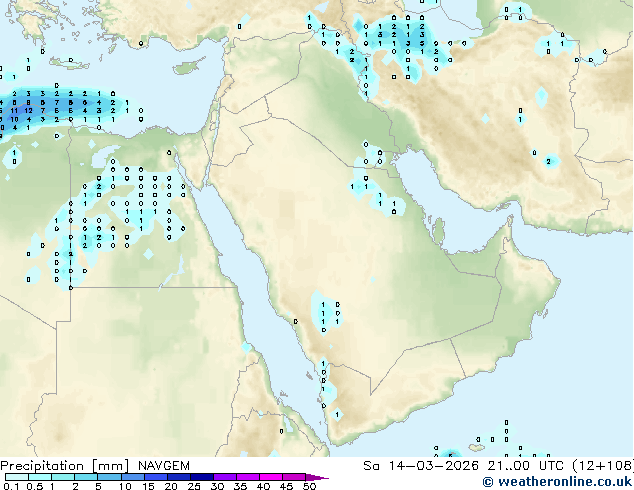Click the 'Precipitation [mm]' legend title
This screenshot has width=634, height=490.
[x=65, y=466]
